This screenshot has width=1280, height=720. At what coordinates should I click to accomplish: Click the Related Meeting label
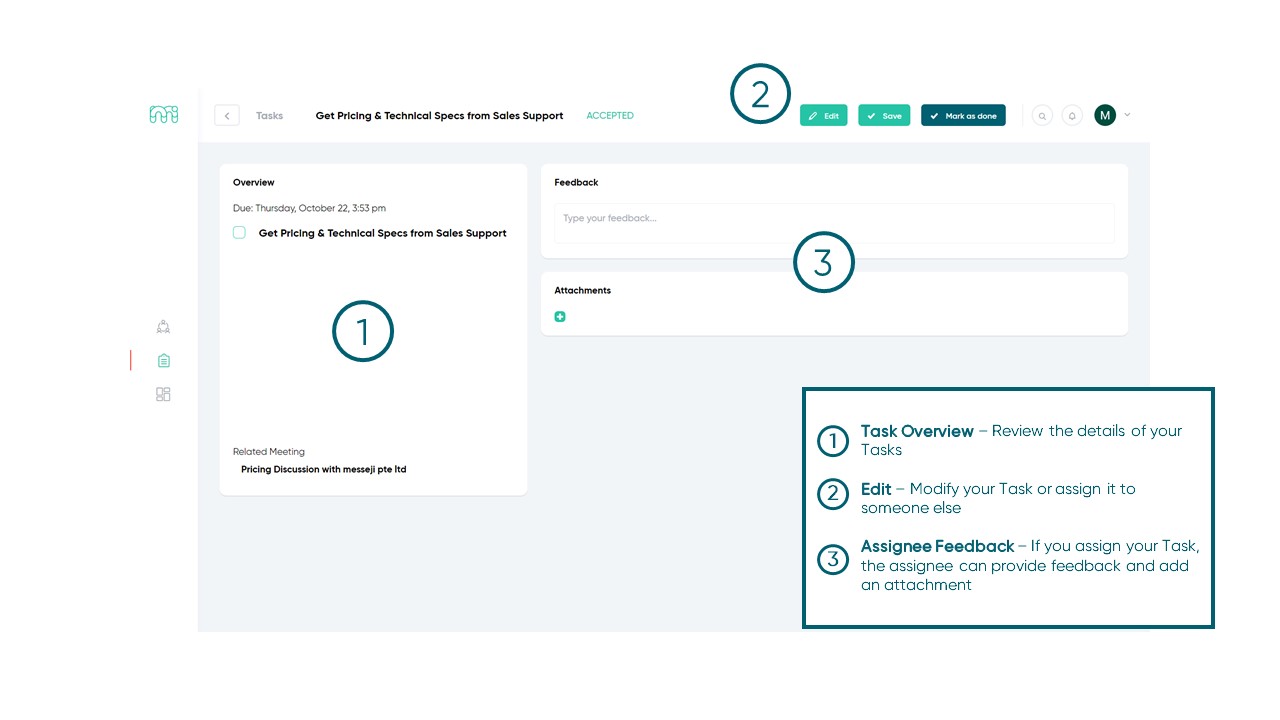[x=269, y=452]
